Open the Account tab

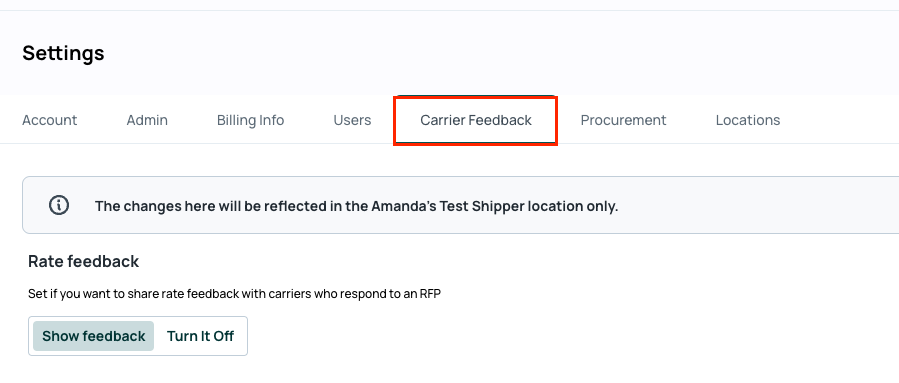49,120
